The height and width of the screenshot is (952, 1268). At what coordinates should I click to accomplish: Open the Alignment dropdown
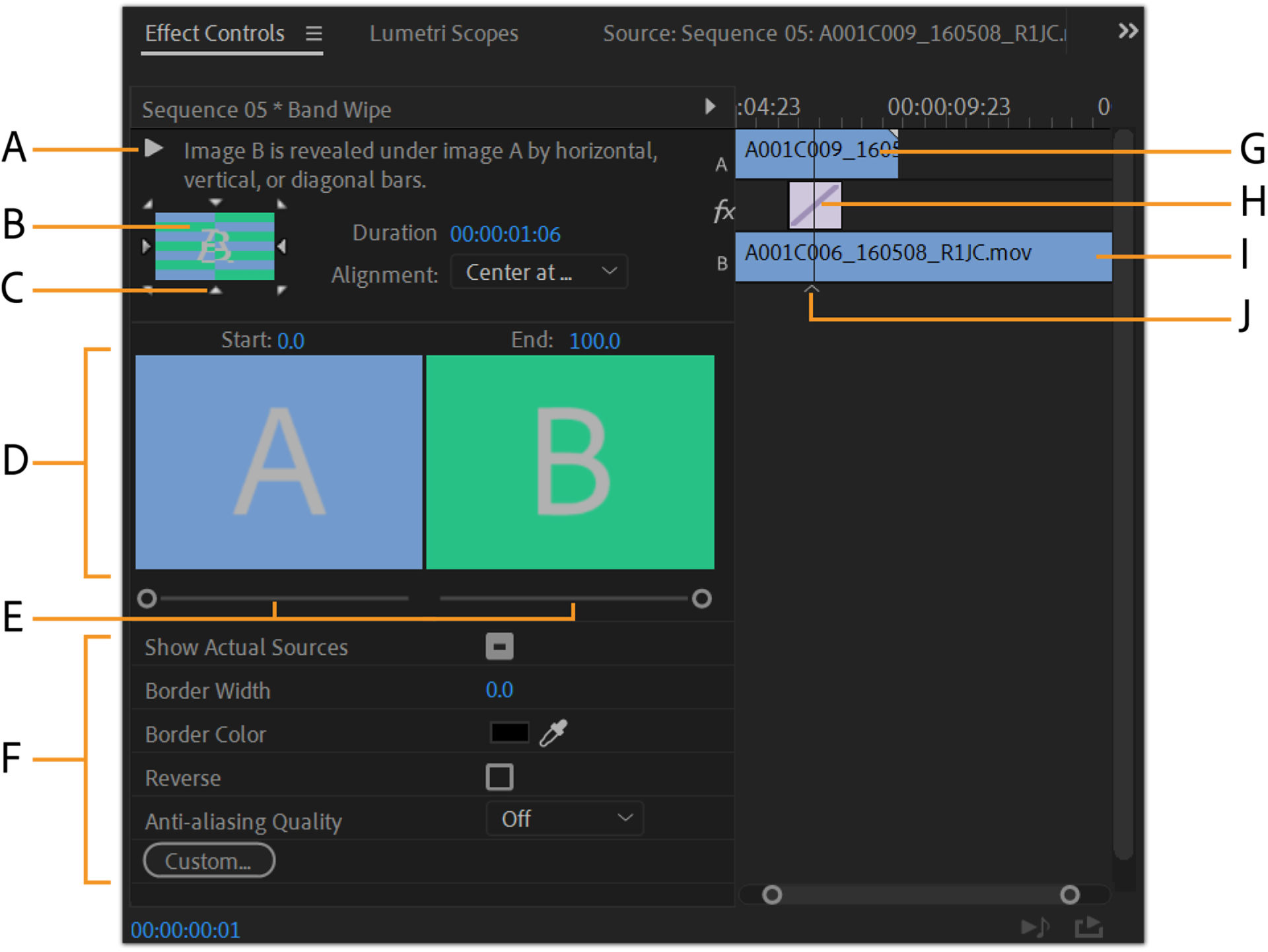(539, 271)
